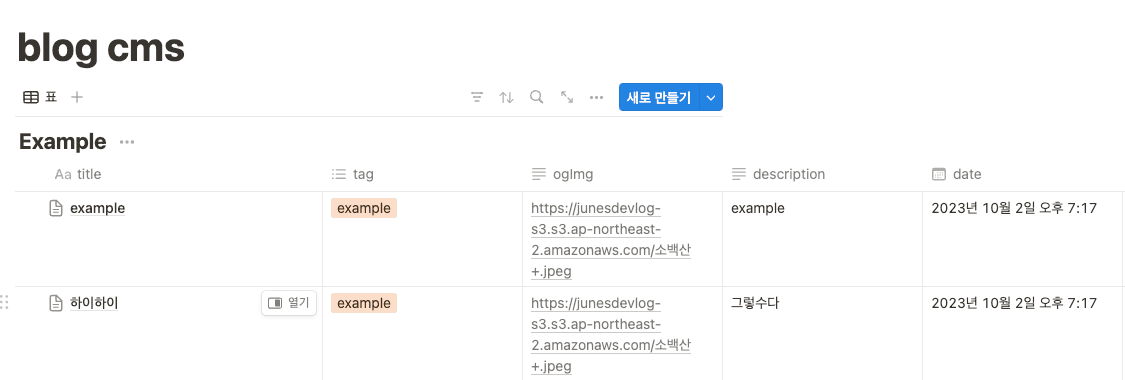This screenshot has height=380, width=1125.
Task: Open the date column header
Action: [956, 174]
